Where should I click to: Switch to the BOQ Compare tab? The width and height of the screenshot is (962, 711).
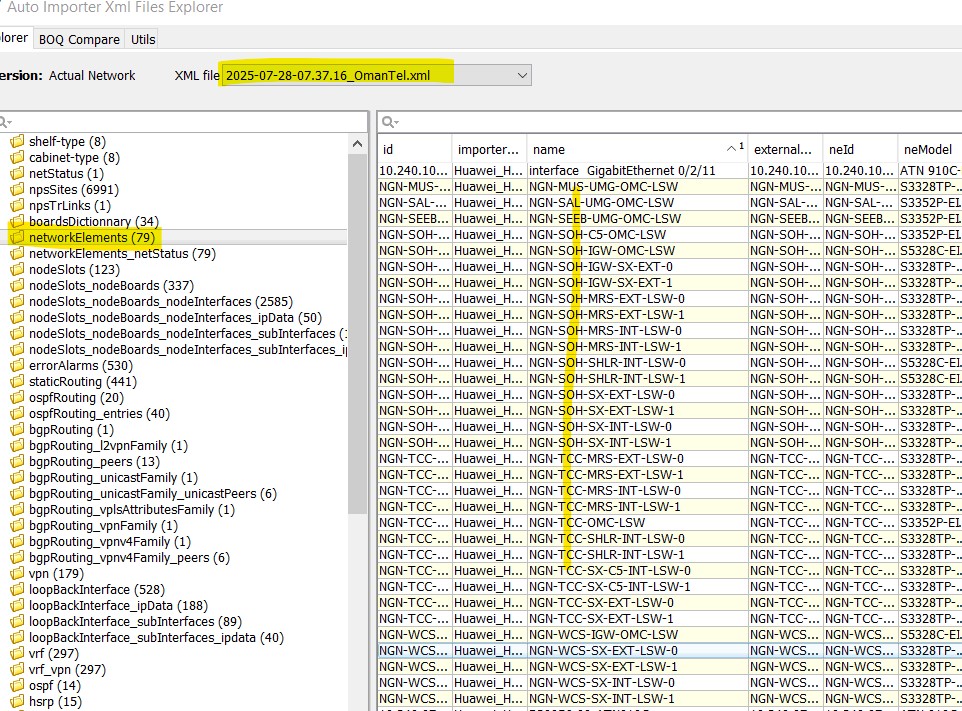[x=79, y=39]
